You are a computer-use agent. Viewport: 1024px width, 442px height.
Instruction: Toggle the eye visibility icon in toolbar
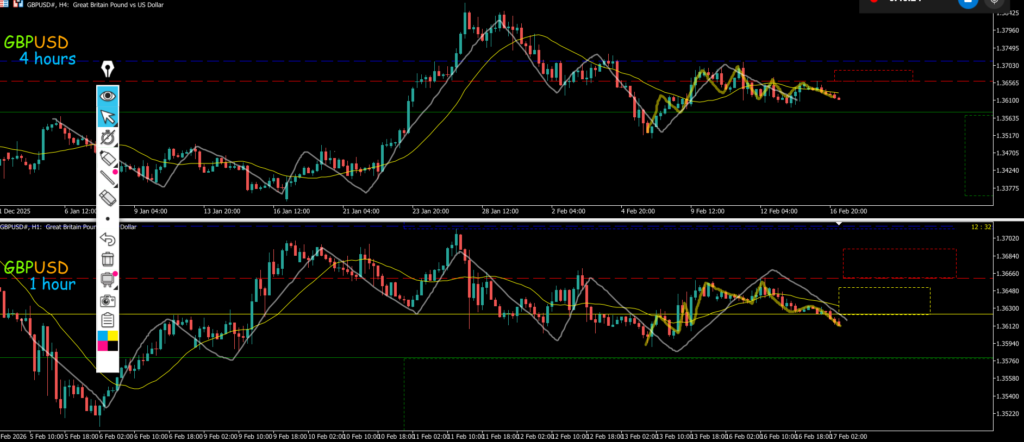(x=108, y=96)
